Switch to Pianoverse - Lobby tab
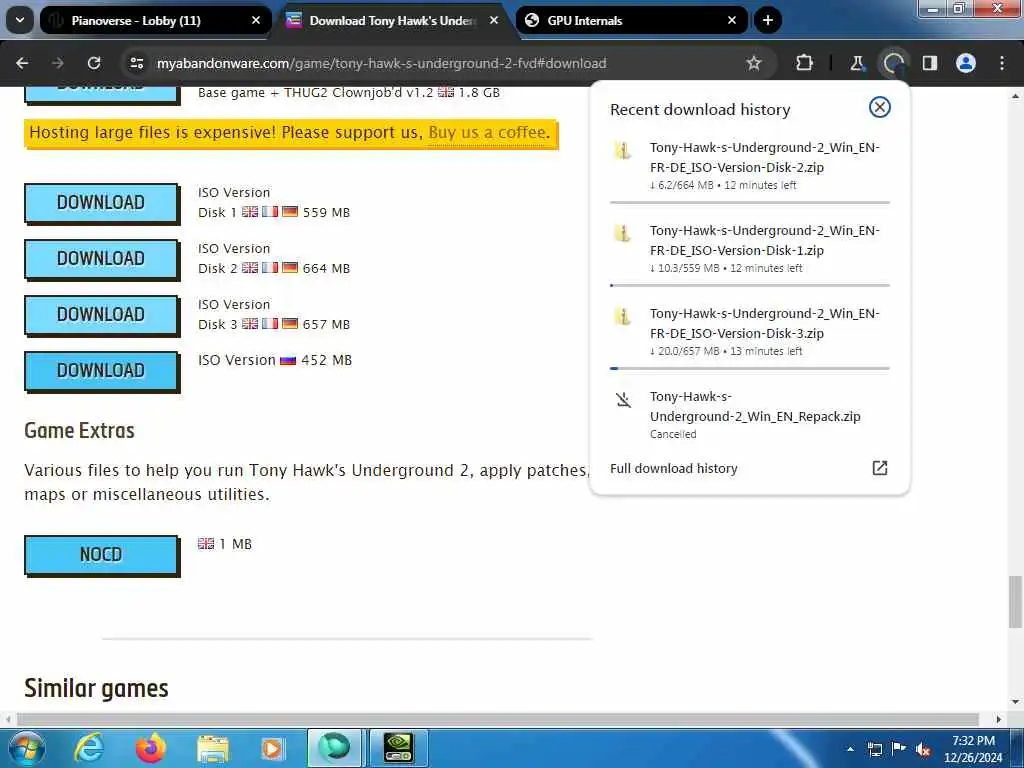This screenshot has width=1024, height=768. point(155,20)
